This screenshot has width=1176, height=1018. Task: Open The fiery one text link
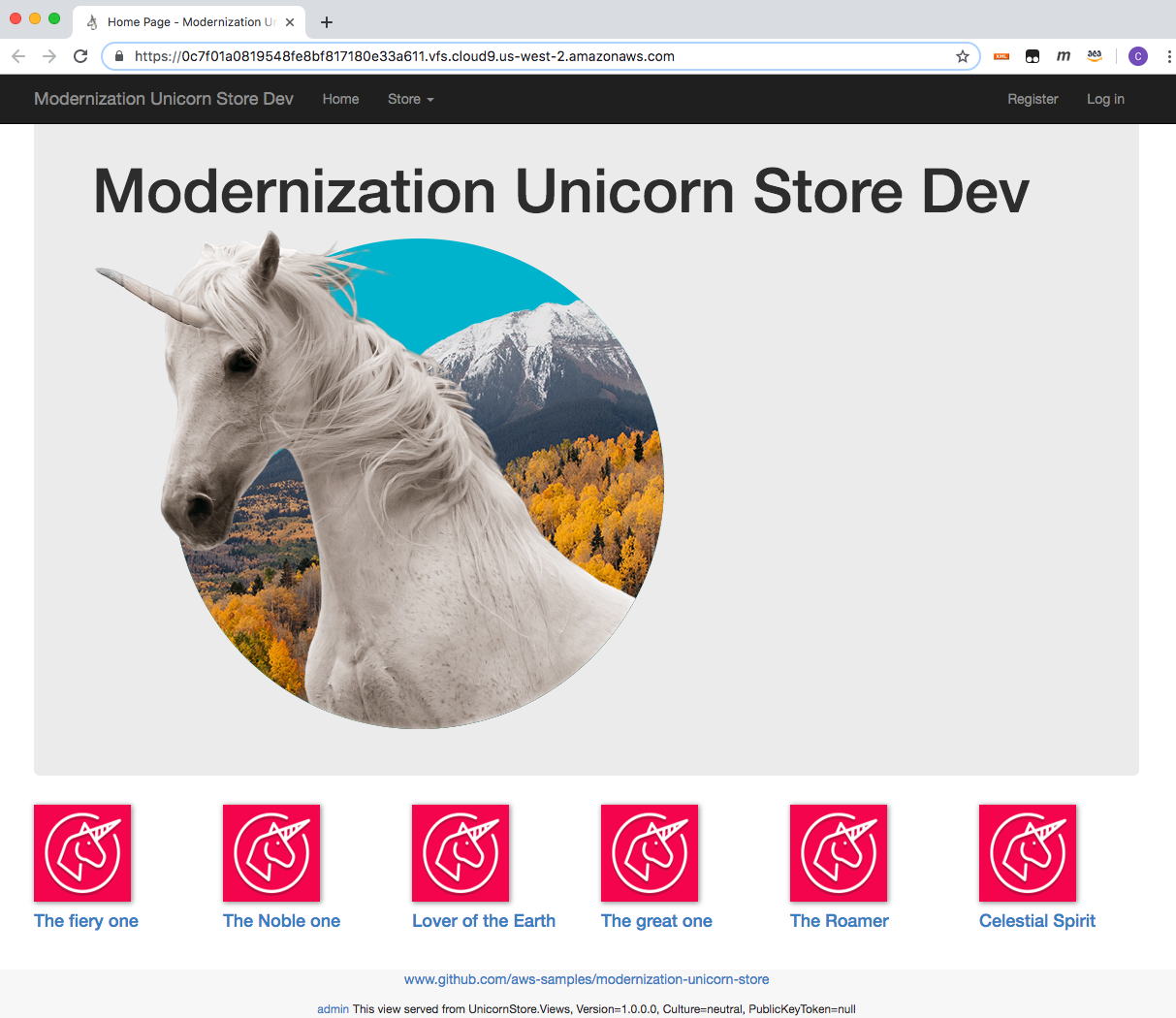(x=86, y=921)
